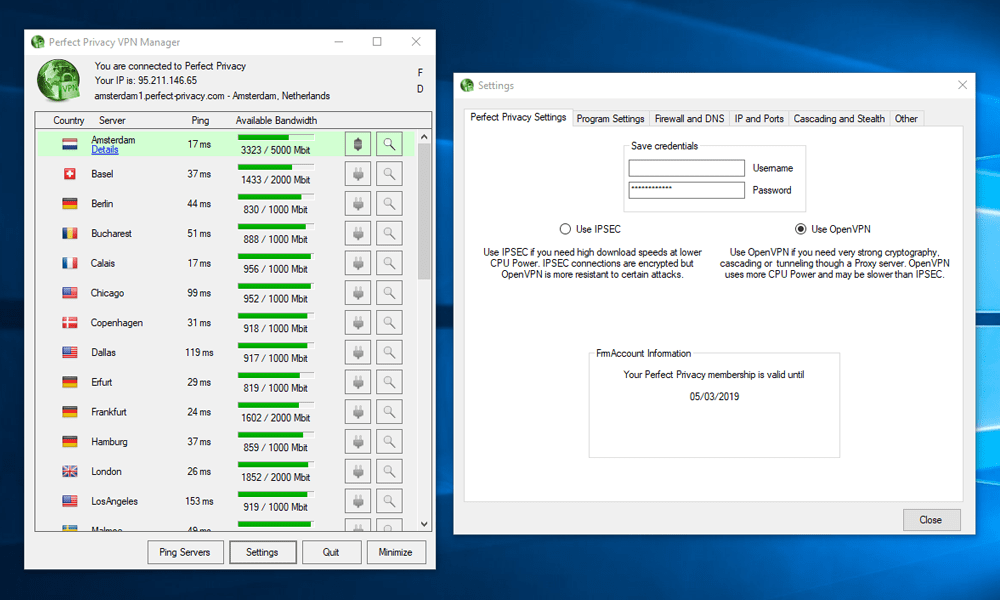This screenshot has height=600, width=1000.
Task: Click the Server column header
Action: pos(112,121)
